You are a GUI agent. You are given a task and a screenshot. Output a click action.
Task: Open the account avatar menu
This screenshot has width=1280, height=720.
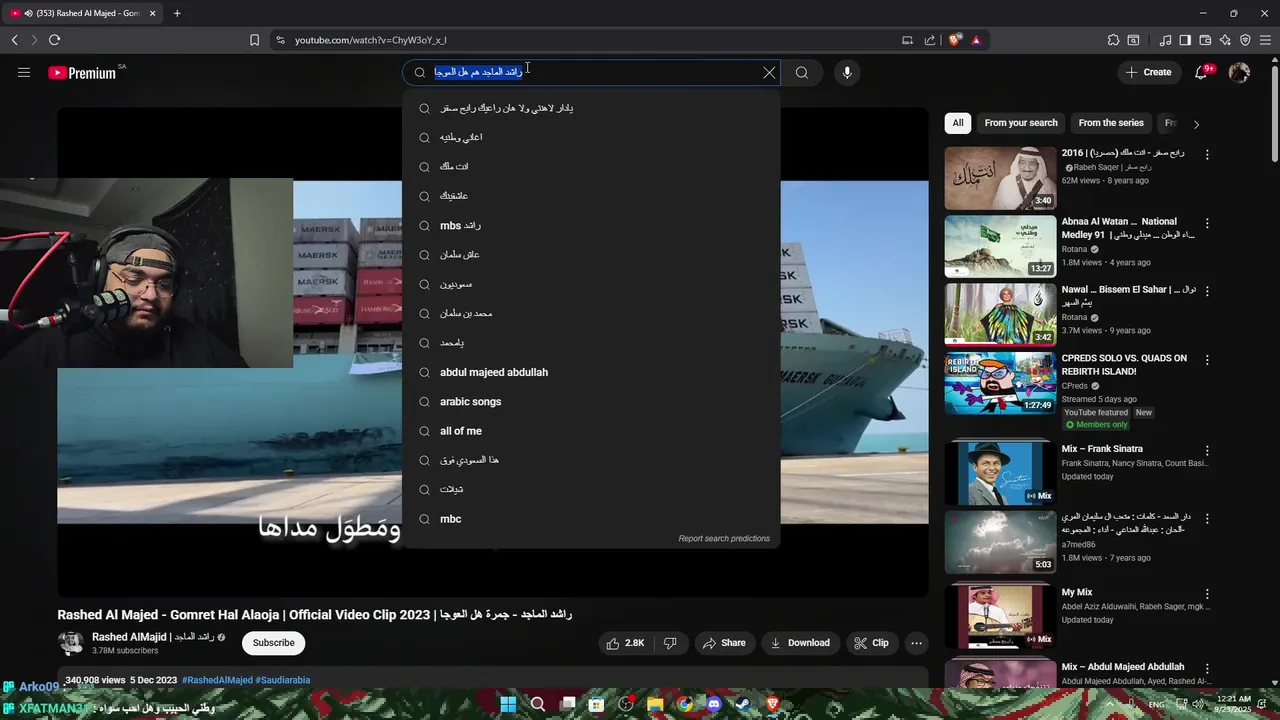coord(1239,72)
